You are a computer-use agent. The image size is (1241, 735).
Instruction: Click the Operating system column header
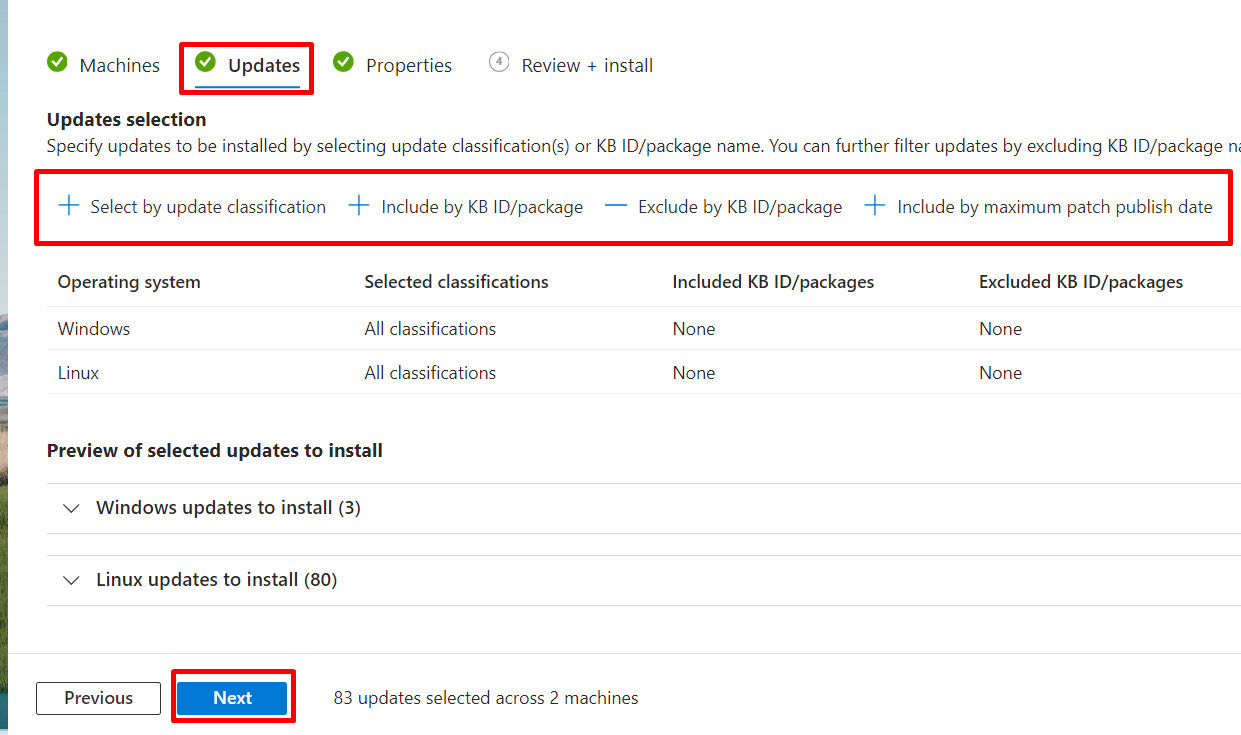point(129,282)
